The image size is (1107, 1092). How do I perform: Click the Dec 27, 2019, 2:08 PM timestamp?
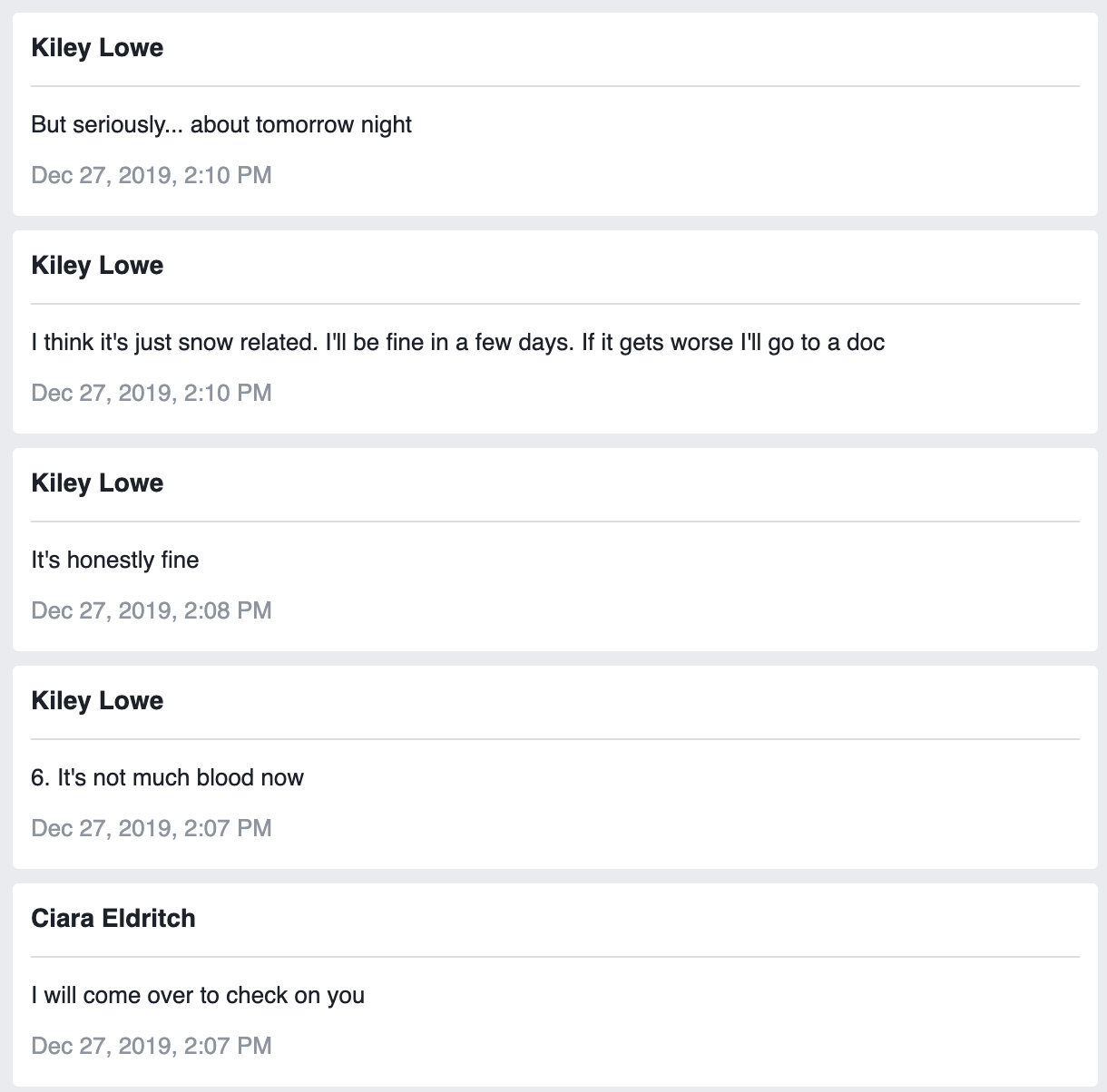coord(152,610)
